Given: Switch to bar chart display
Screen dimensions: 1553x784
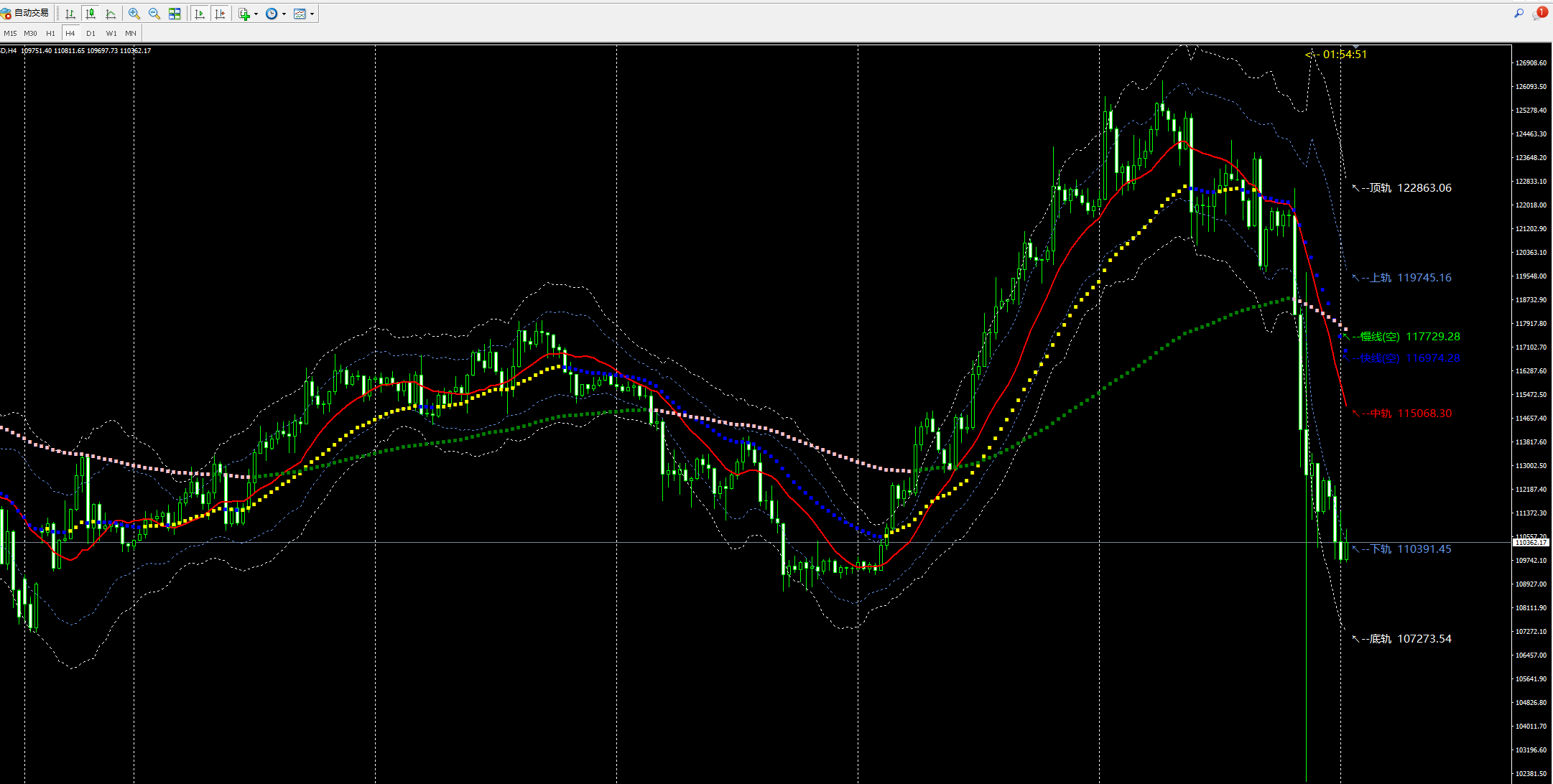Looking at the screenshot, I should coord(70,14).
